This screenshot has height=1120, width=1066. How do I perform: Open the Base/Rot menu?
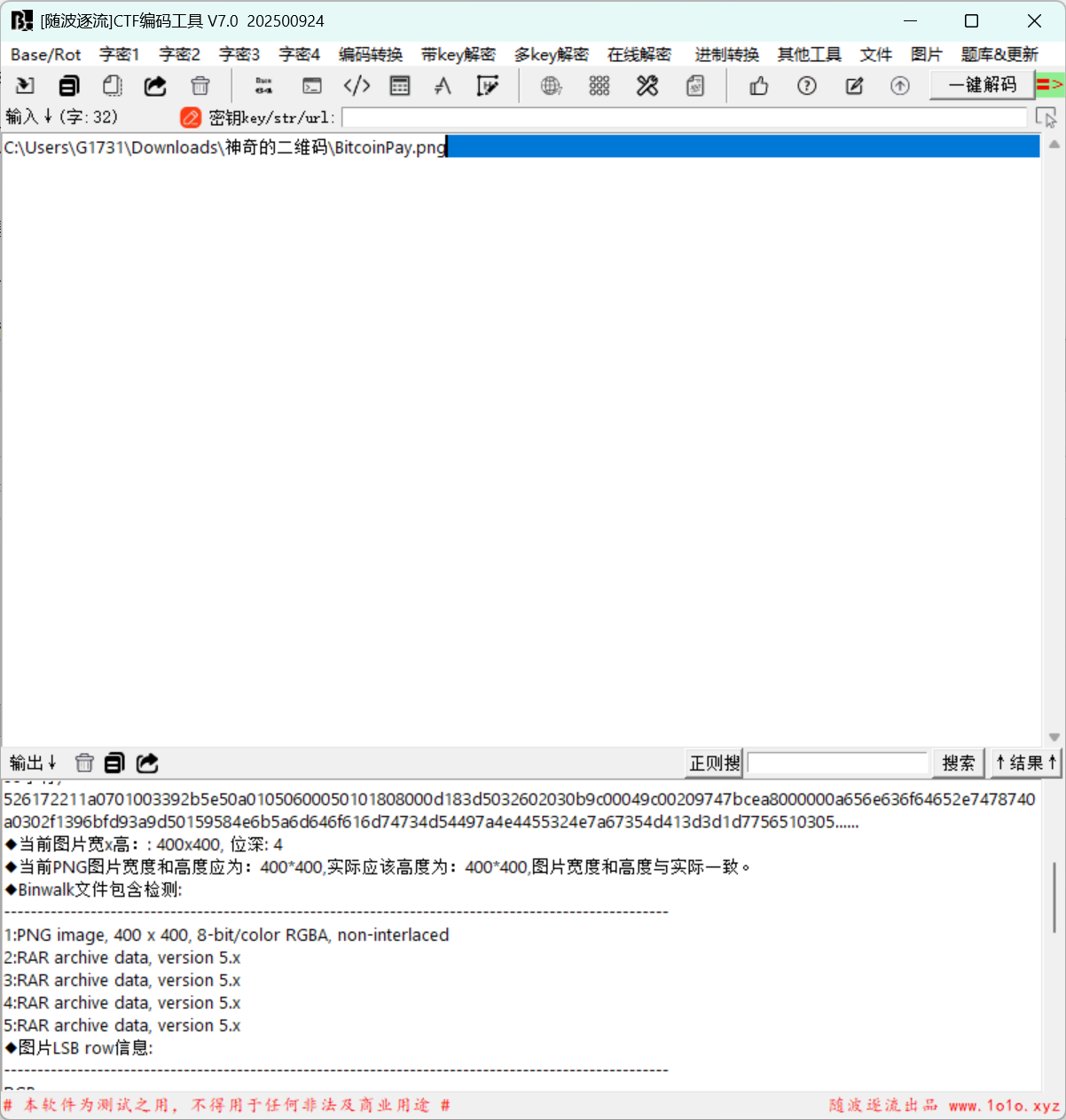[x=45, y=55]
